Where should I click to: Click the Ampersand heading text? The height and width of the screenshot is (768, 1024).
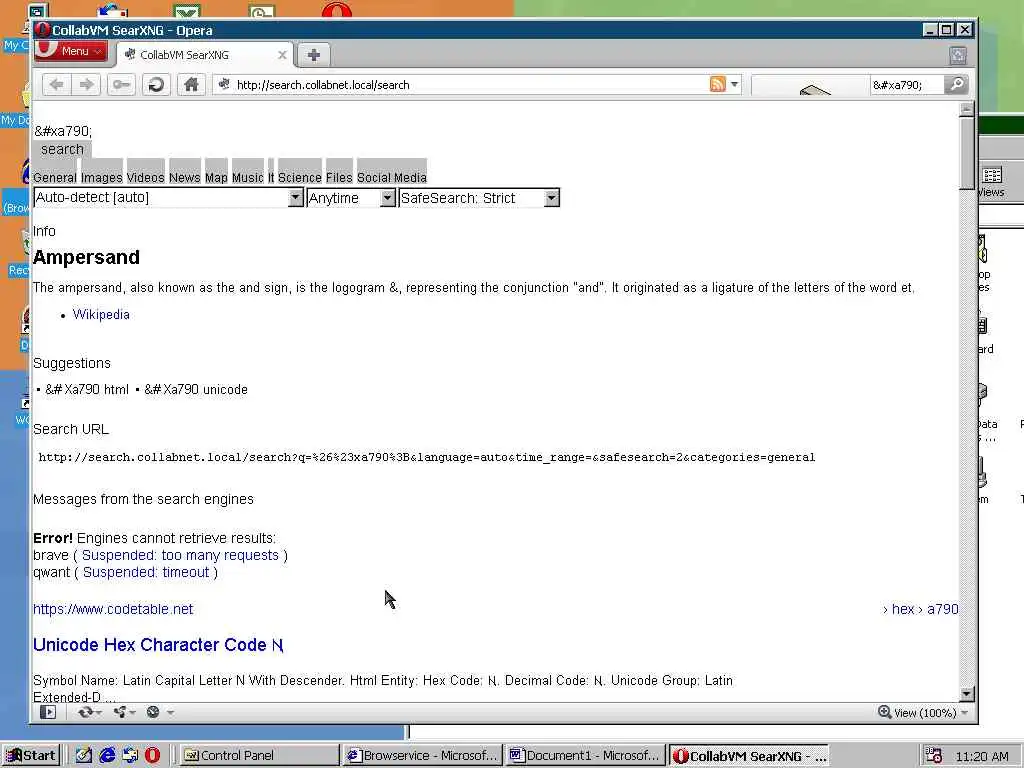(x=86, y=257)
